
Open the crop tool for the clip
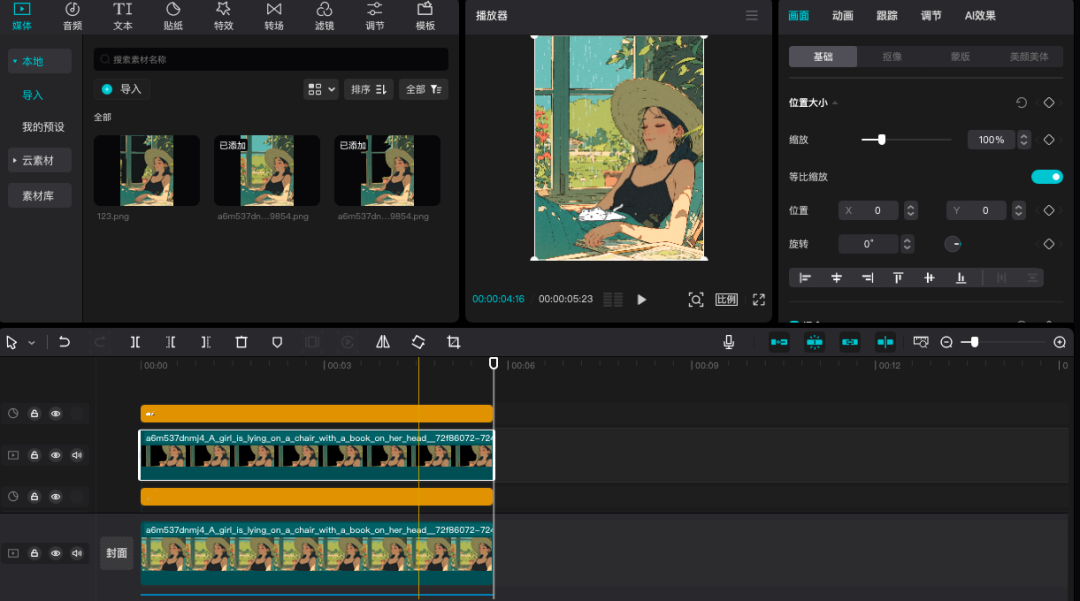pyautogui.click(x=453, y=342)
